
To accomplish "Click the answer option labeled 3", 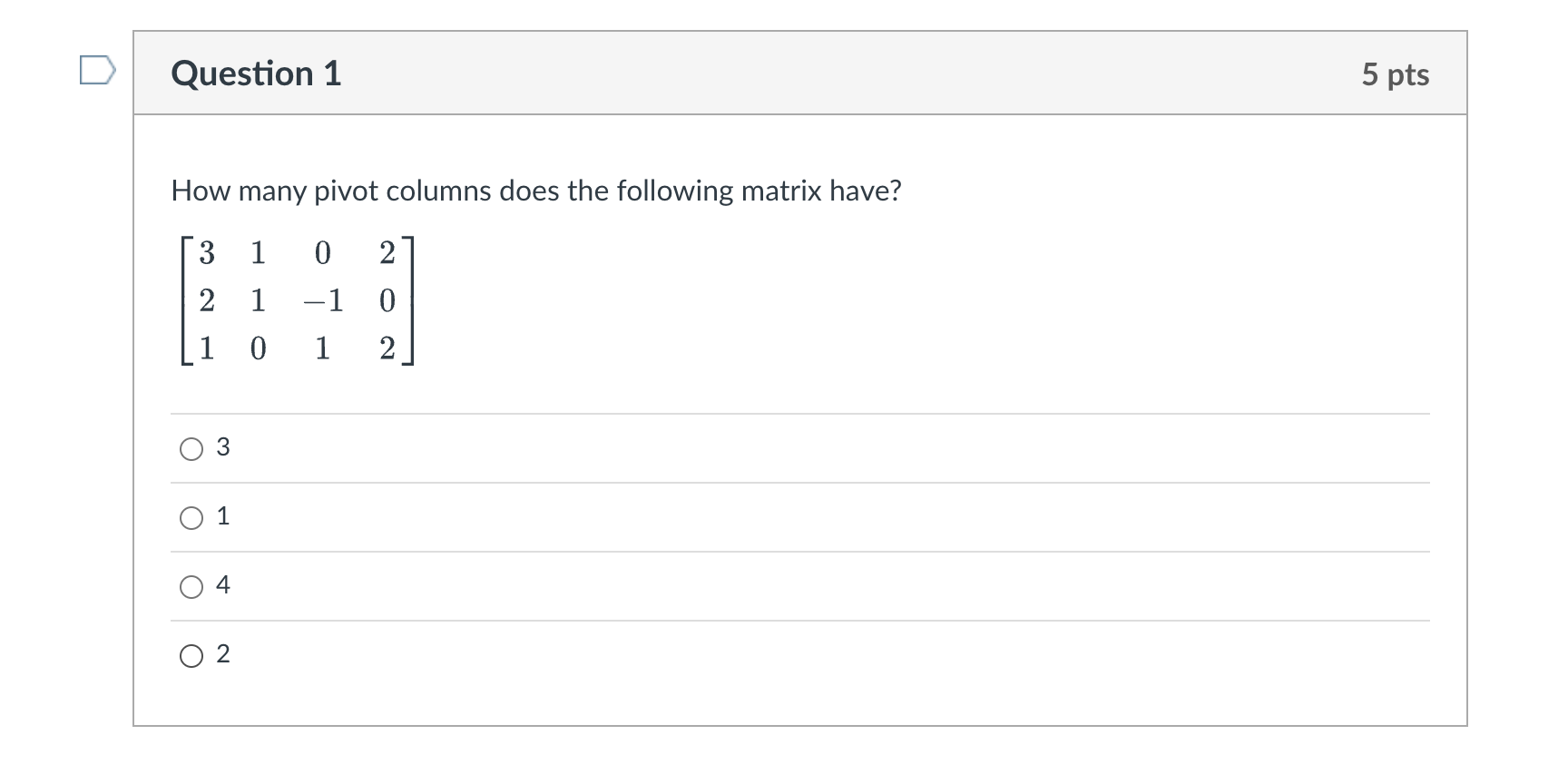I will click(x=223, y=447).
